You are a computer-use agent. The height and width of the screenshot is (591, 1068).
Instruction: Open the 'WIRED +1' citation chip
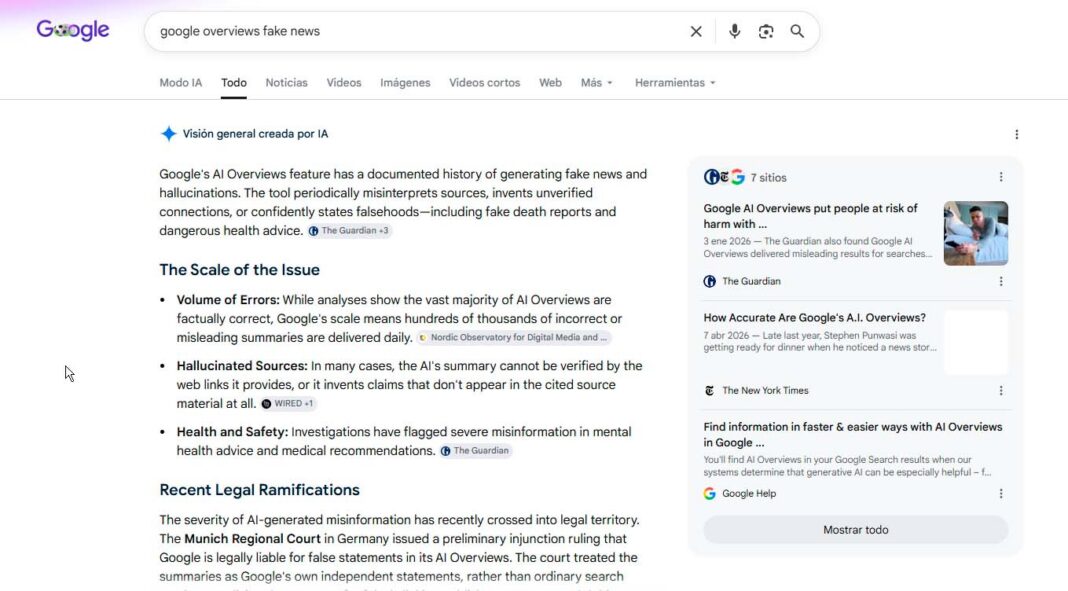point(288,404)
